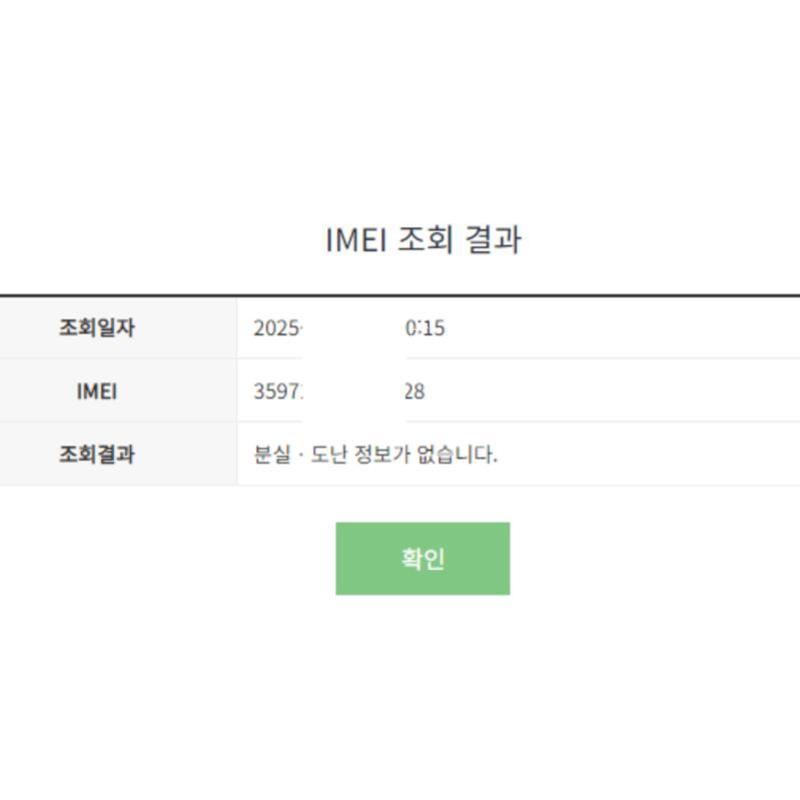Click the word '분실' in the result

tap(272, 455)
